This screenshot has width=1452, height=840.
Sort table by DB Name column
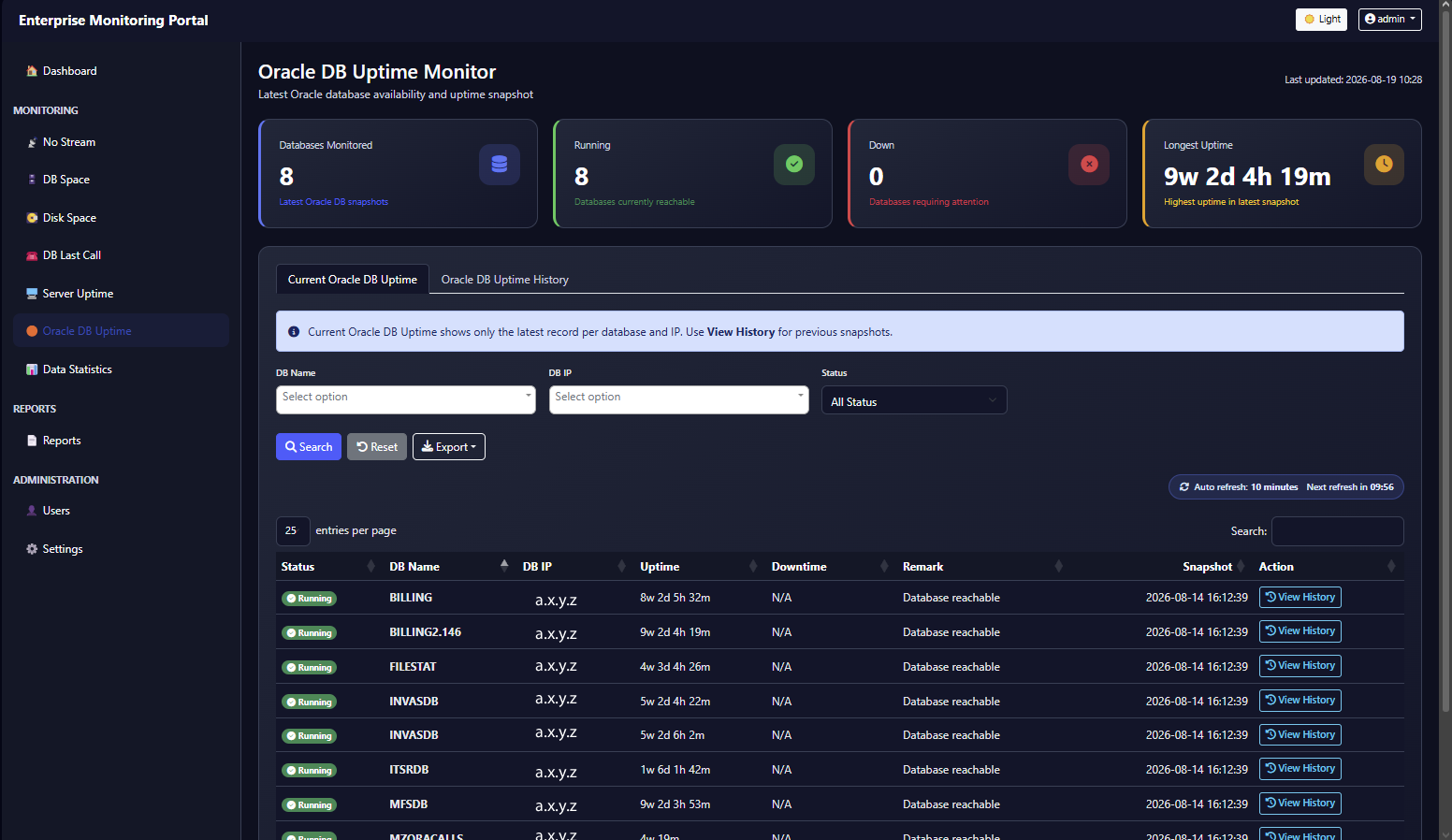[450, 567]
